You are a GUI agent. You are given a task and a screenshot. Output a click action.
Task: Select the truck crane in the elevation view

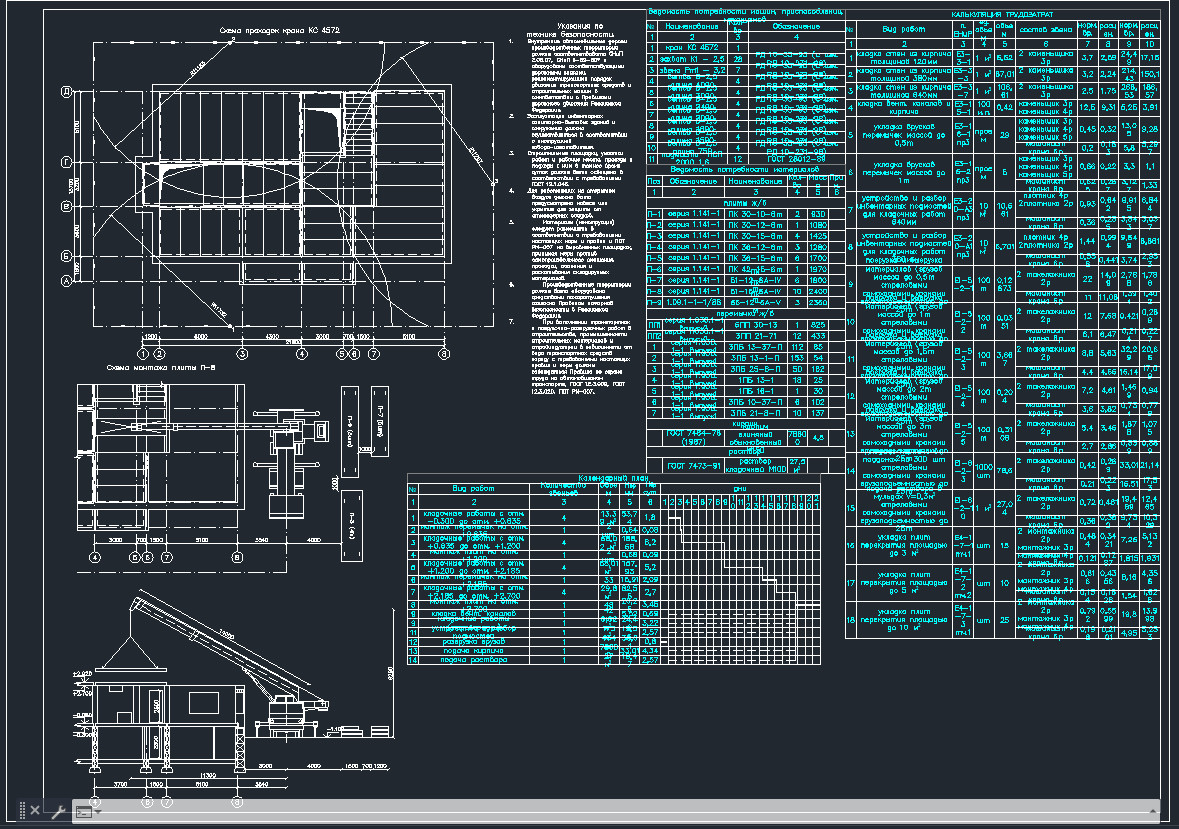pyautogui.click(x=286, y=715)
